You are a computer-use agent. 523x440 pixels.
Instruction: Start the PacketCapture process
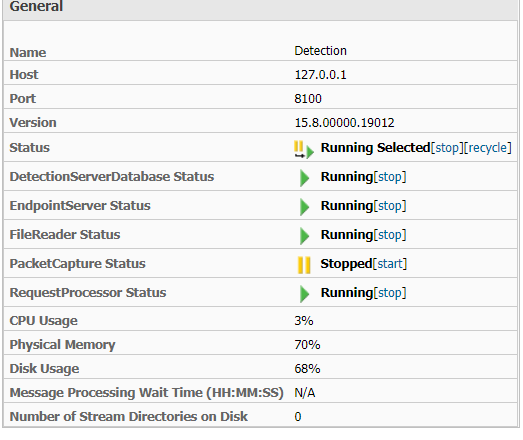coord(390,264)
